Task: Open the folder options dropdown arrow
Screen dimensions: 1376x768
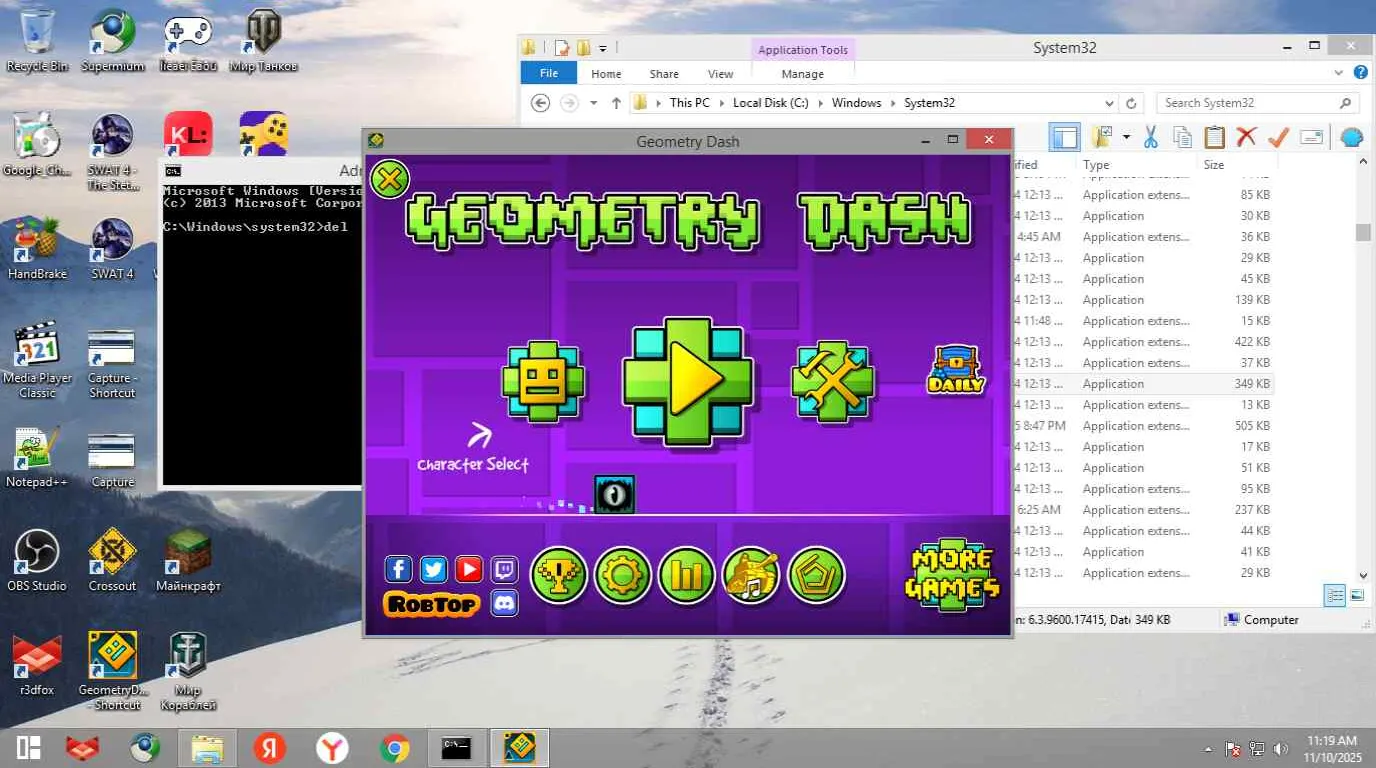Action: click(x=1126, y=137)
